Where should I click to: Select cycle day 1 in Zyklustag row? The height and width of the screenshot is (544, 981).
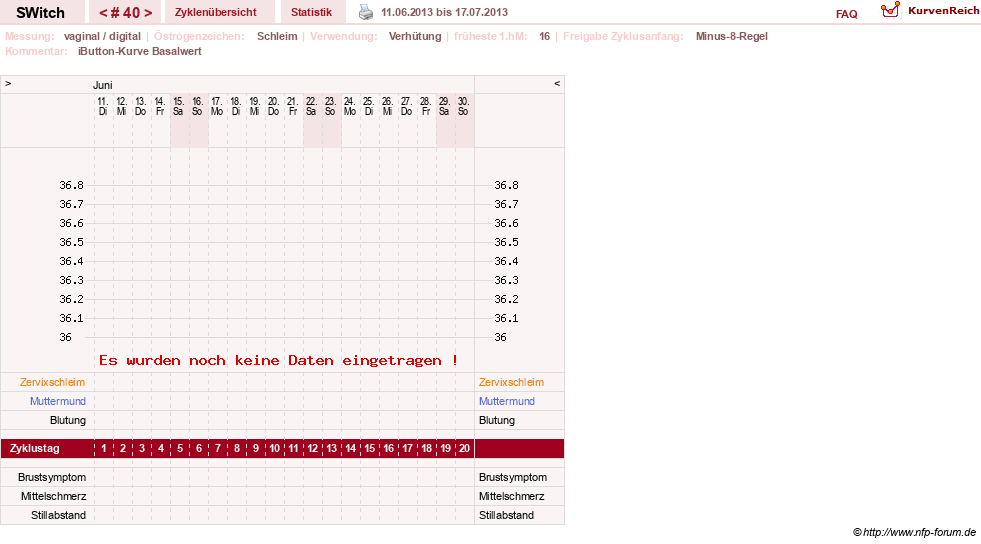104,448
